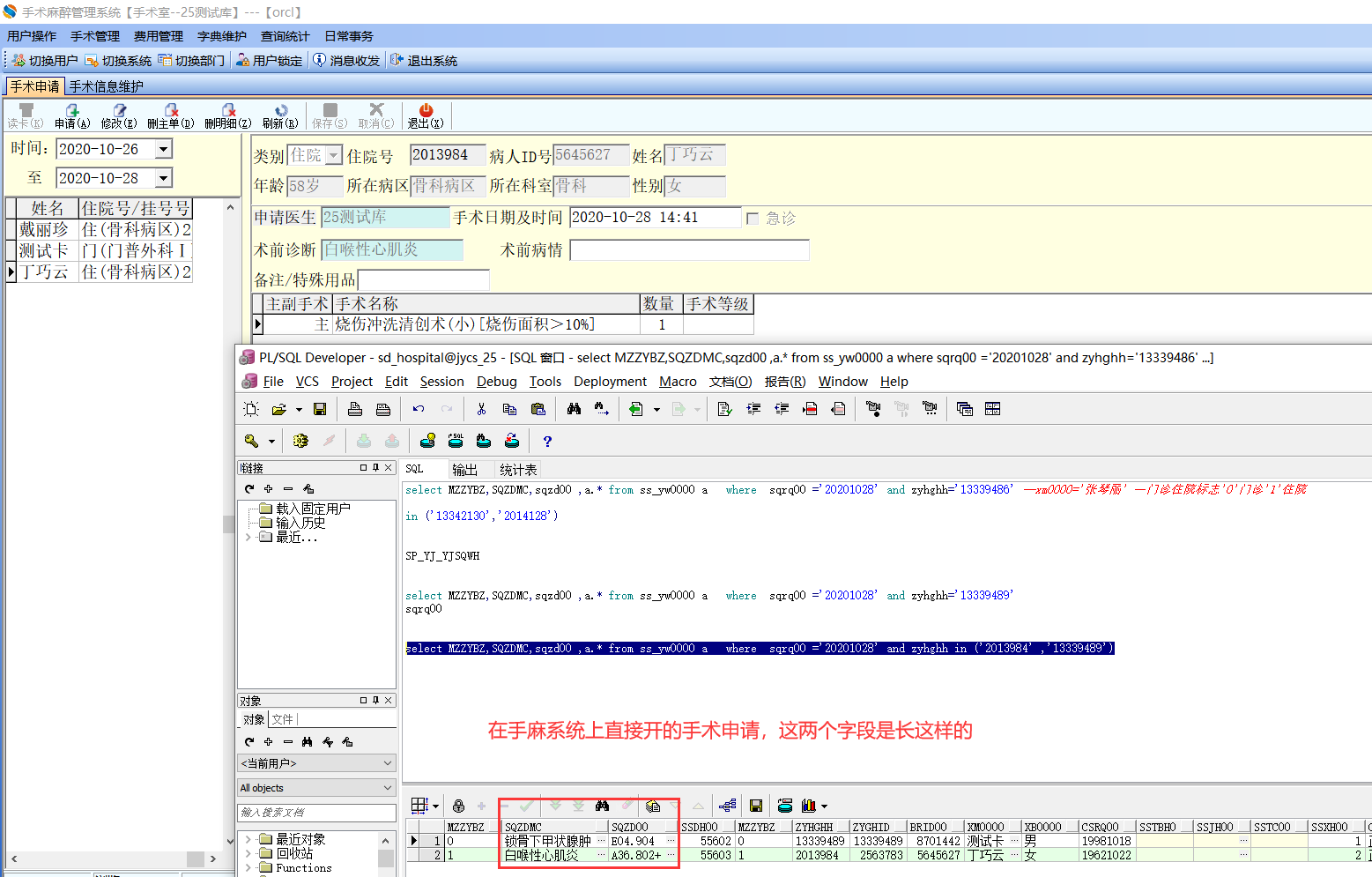This screenshot has width=1372, height=877.
Task: Click the Print icon in PL/SQL toolbar
Action: pos(355,409)
